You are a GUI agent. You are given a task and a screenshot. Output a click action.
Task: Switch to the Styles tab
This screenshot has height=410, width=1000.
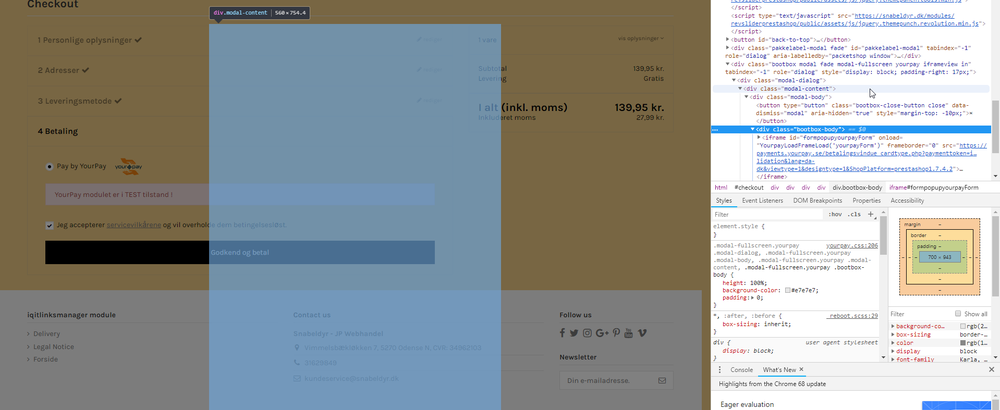(x=724, y=201)
